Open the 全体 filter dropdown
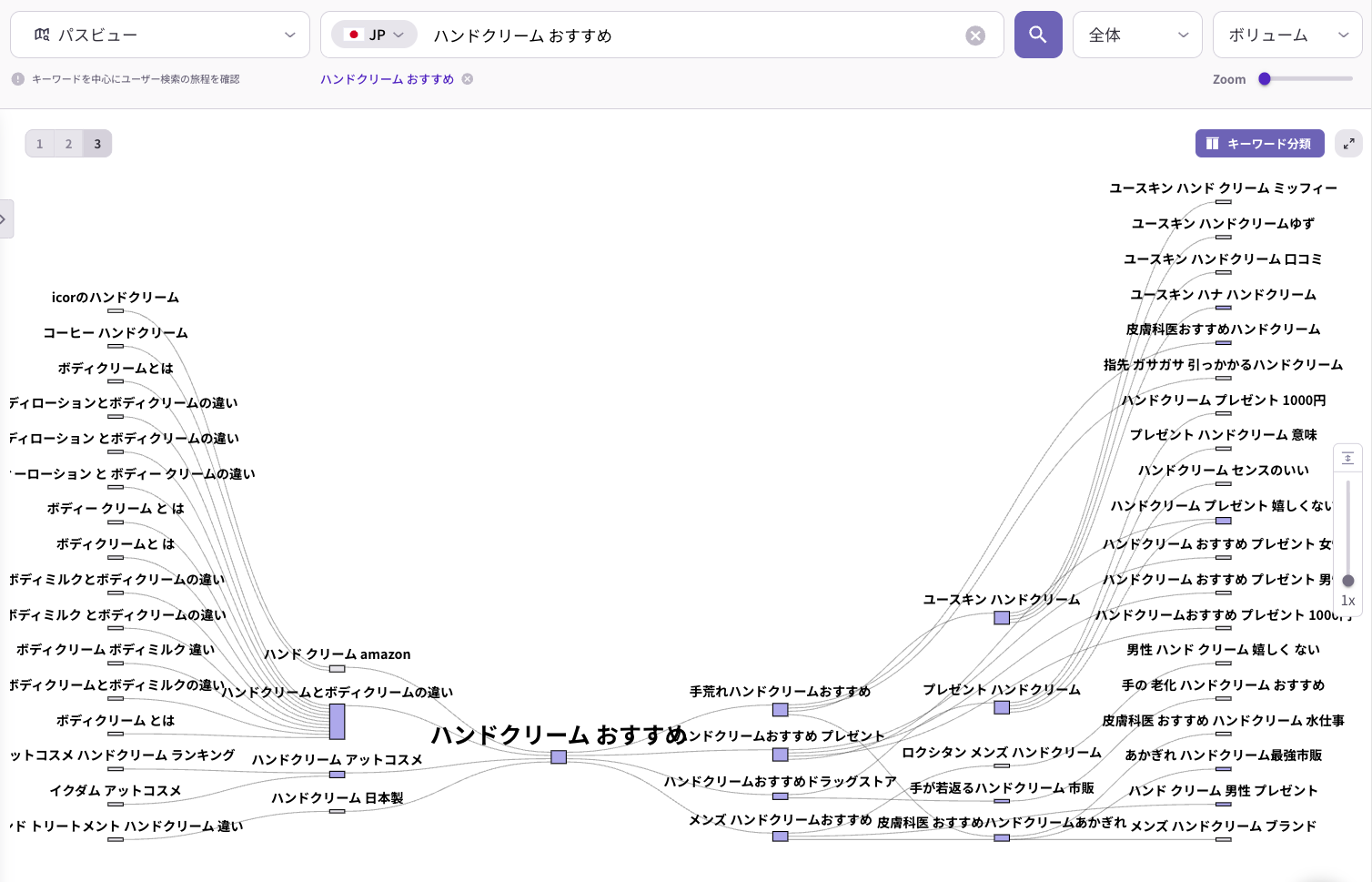Image resolution: width=1372 pixels, height=882 pixels. [1137, 34]
